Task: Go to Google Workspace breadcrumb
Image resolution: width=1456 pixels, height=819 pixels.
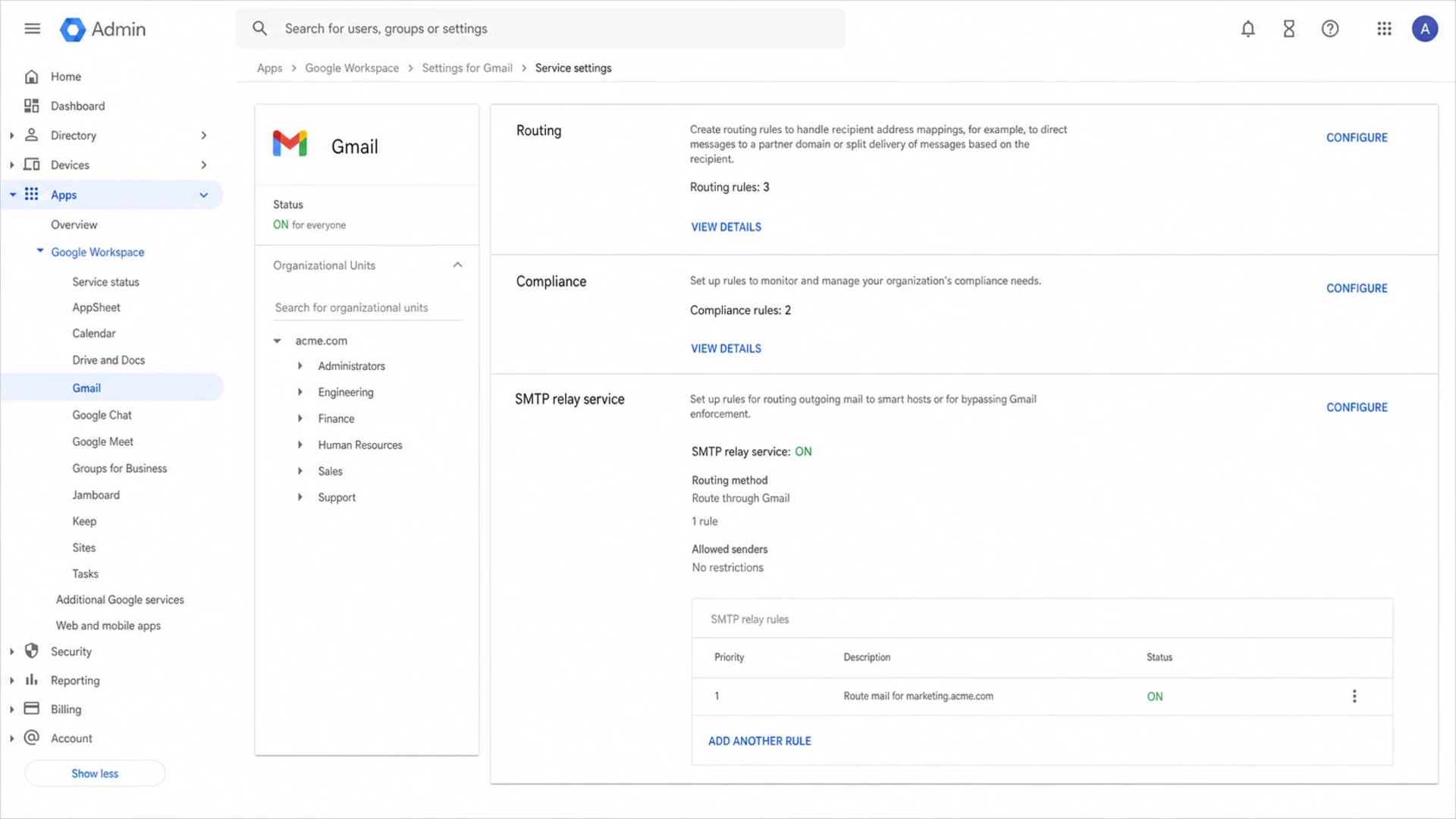Action: (x=352, y=68)
